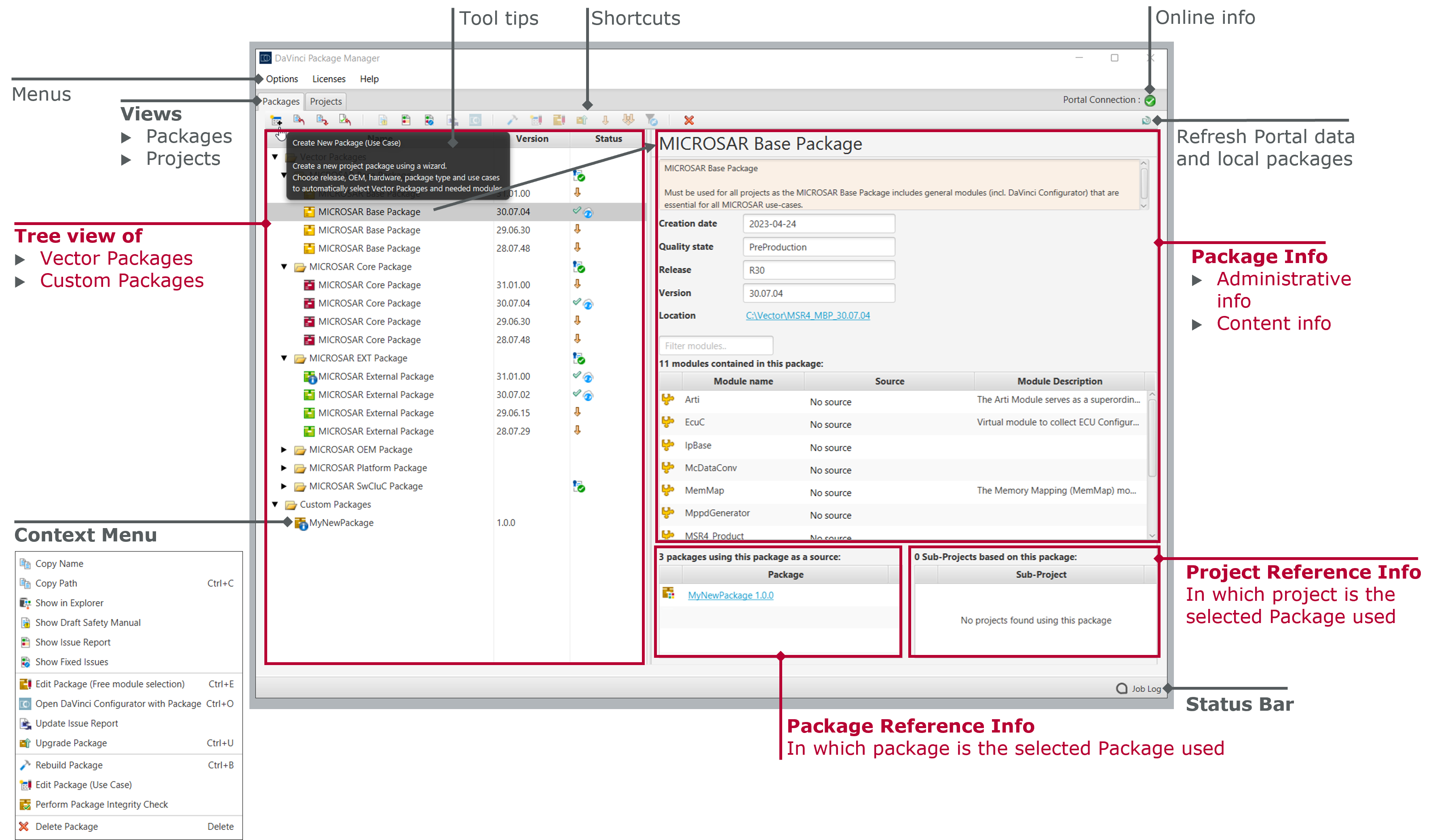This screenshot has width=1435, height=840.
Task: Click description box scroll-down arrow
Action: (1143, 205)
